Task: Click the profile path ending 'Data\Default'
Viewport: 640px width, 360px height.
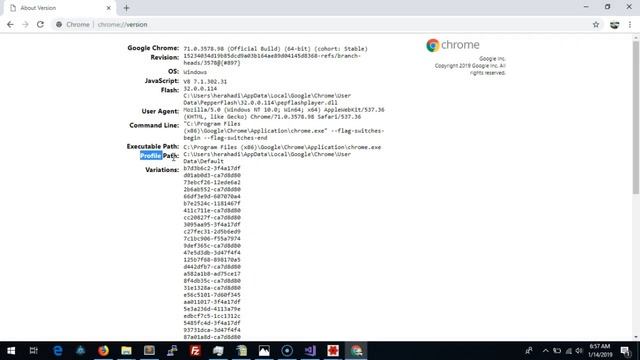Action: (267, 158)
